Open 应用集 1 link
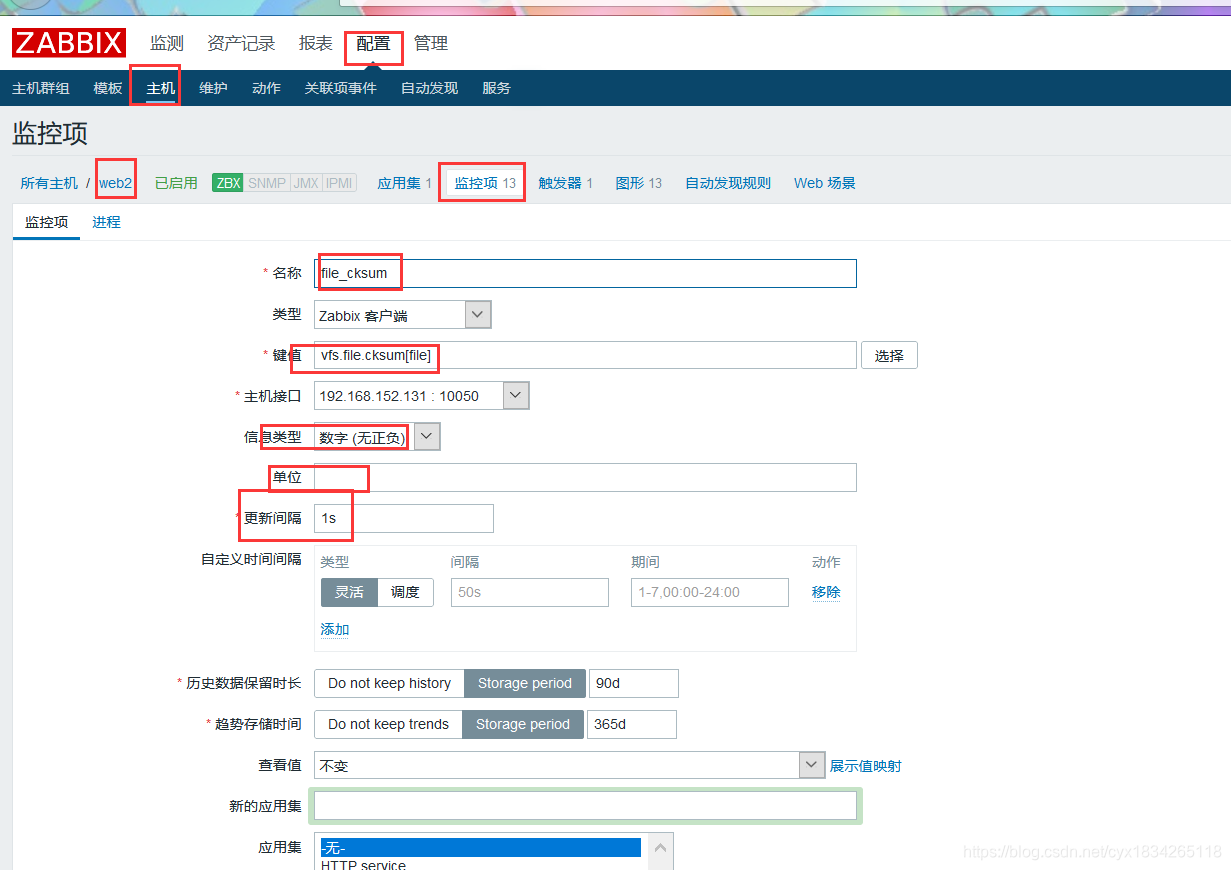1231x870 pixels. [x=404, y=183]
